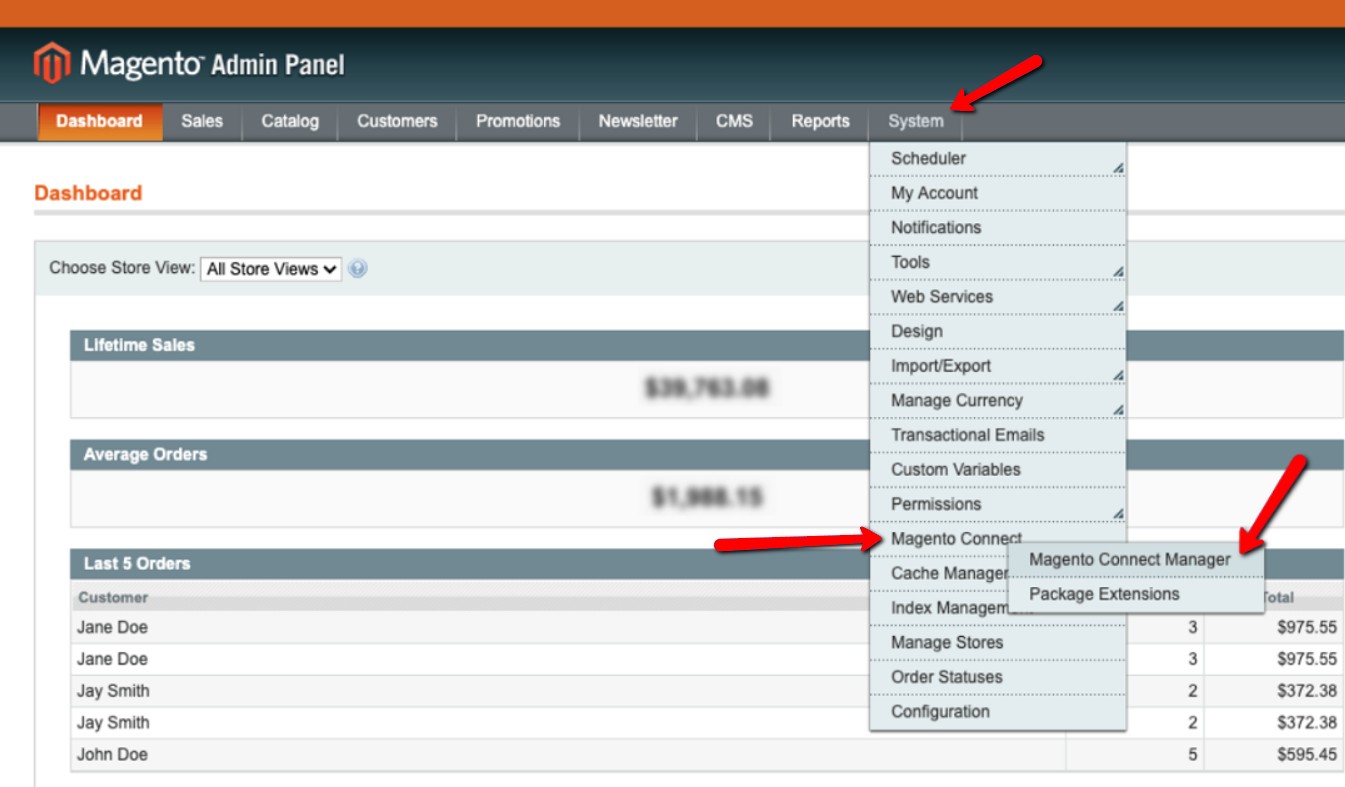Open the CMS menu
Image resolution: width=1345 pixels, height=787 pixels.
735,122
